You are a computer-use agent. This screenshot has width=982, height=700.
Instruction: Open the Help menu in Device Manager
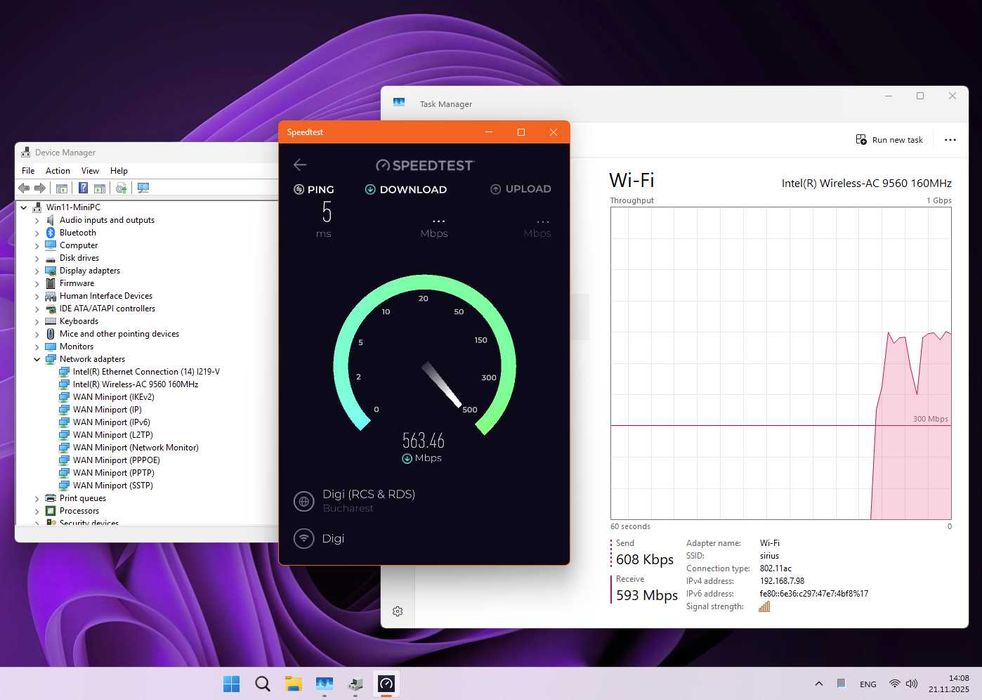tap(119, 170)
